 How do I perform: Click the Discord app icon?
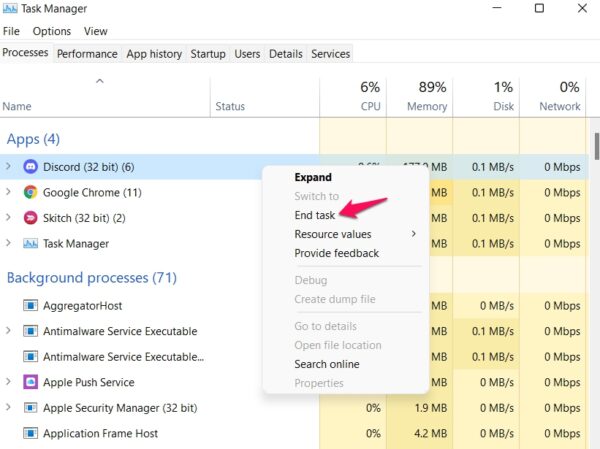[x=31, y=167]
